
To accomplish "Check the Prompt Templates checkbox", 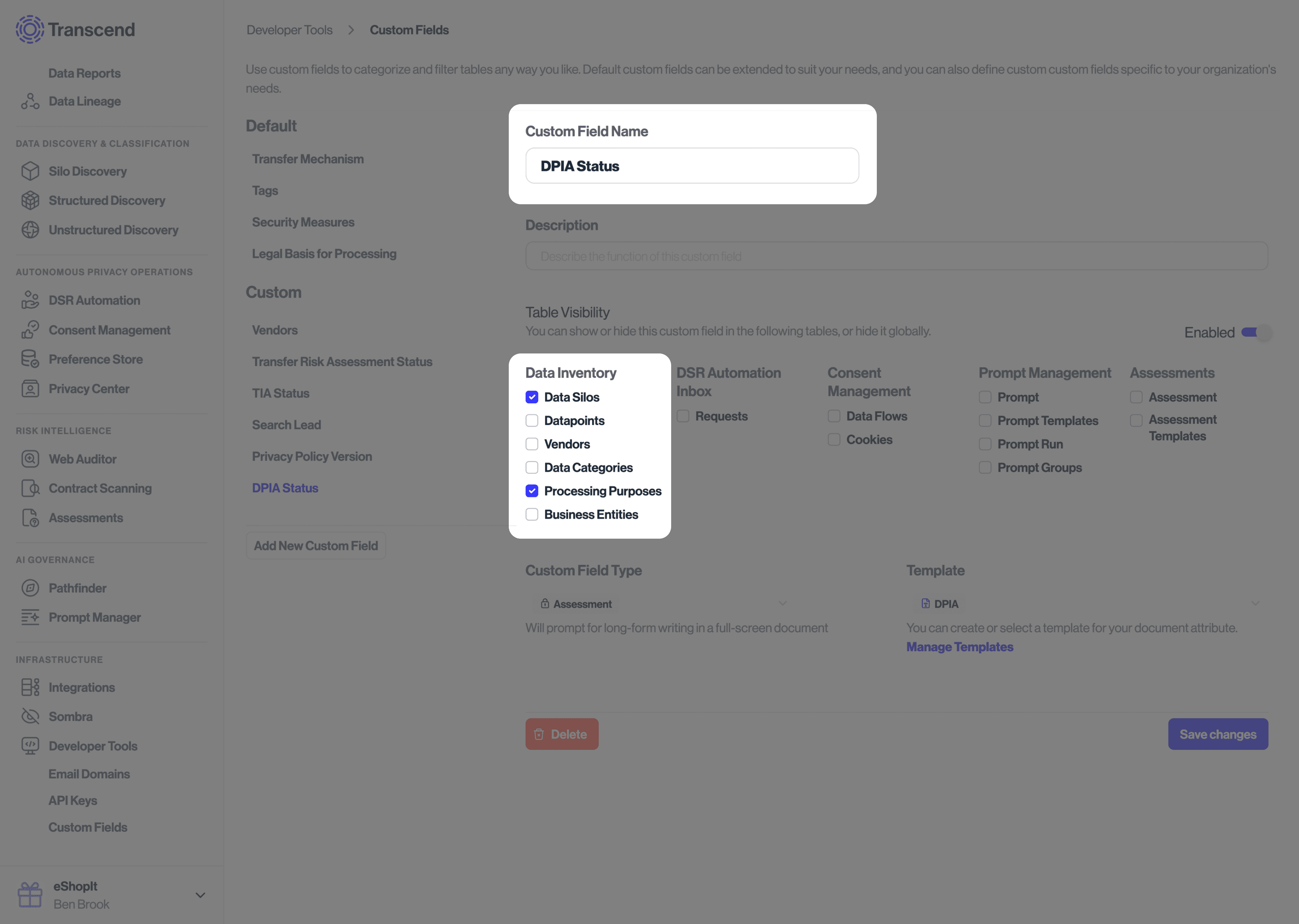I will coord(985,421).
